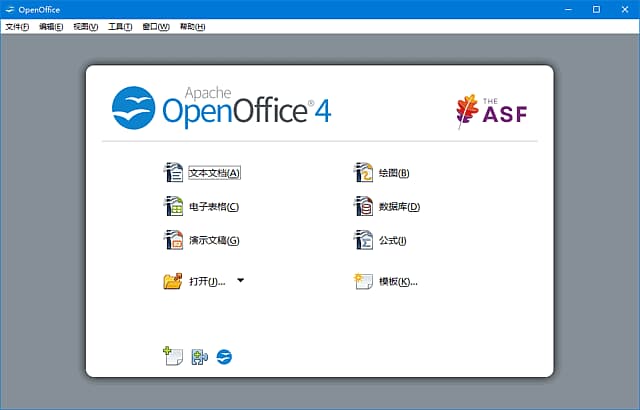Click the 演示文稿 presentation icon

173,240
